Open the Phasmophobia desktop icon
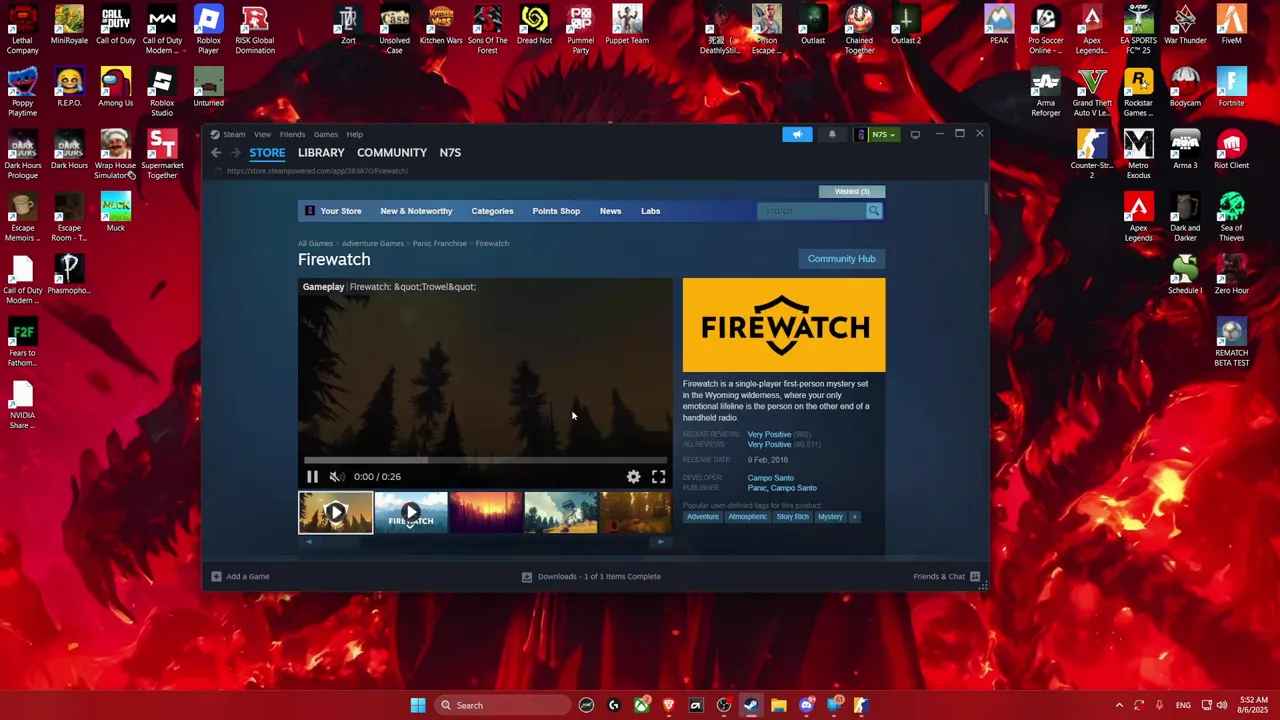Image resolution: width=1280 pixels, height=720 pixels. 69,275
